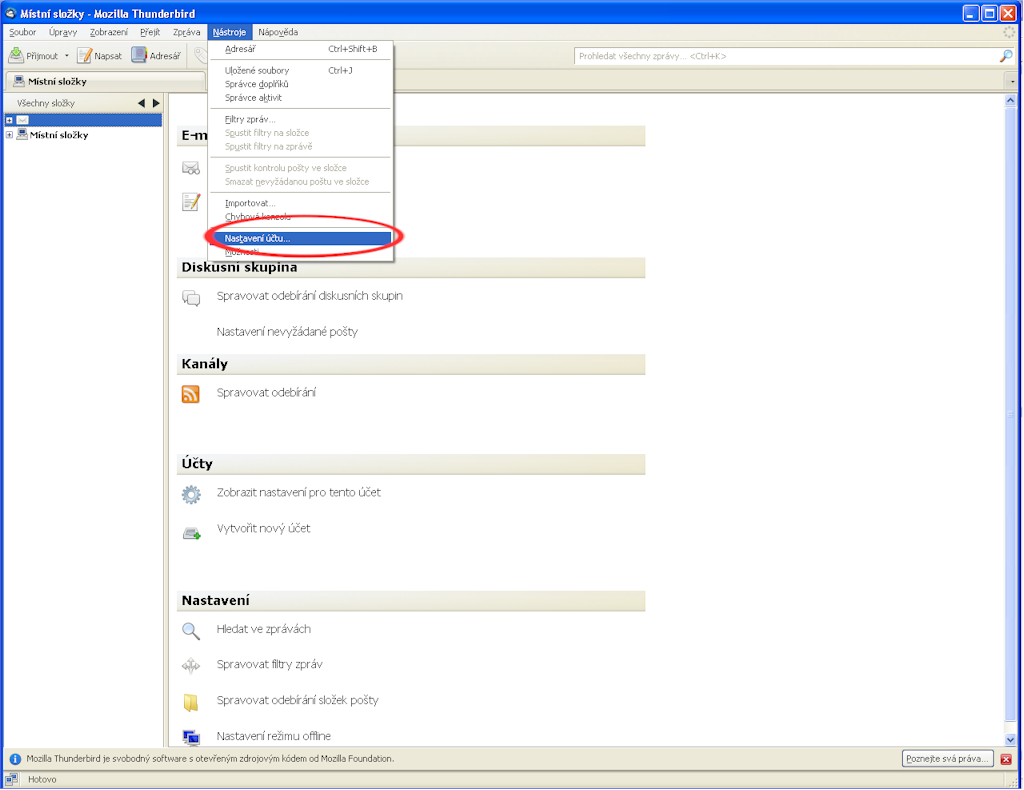Open Spravovat filtry zpráv link

[x=270, y=664]
